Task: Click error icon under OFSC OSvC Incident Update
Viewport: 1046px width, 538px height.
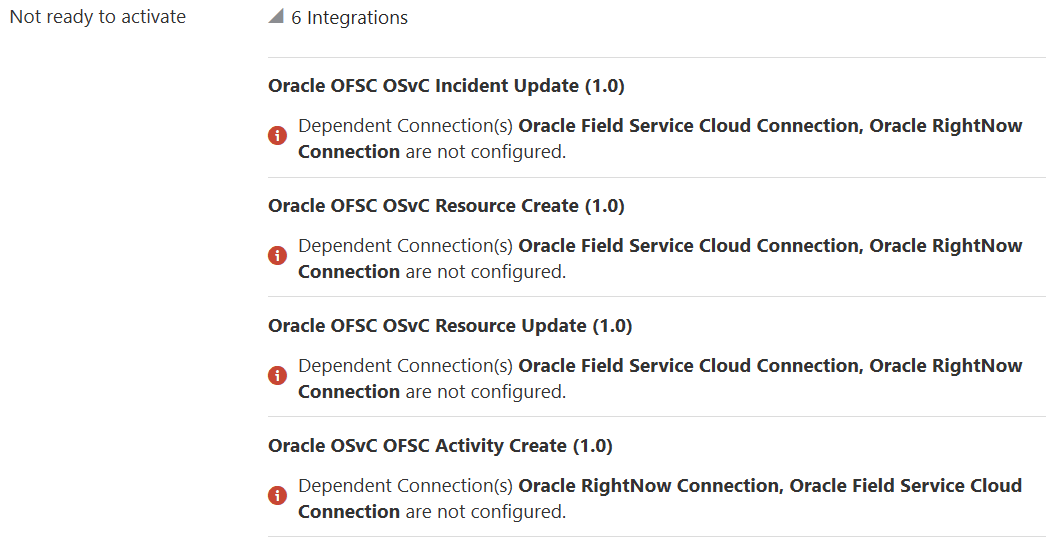Action: tap(278, 136)
